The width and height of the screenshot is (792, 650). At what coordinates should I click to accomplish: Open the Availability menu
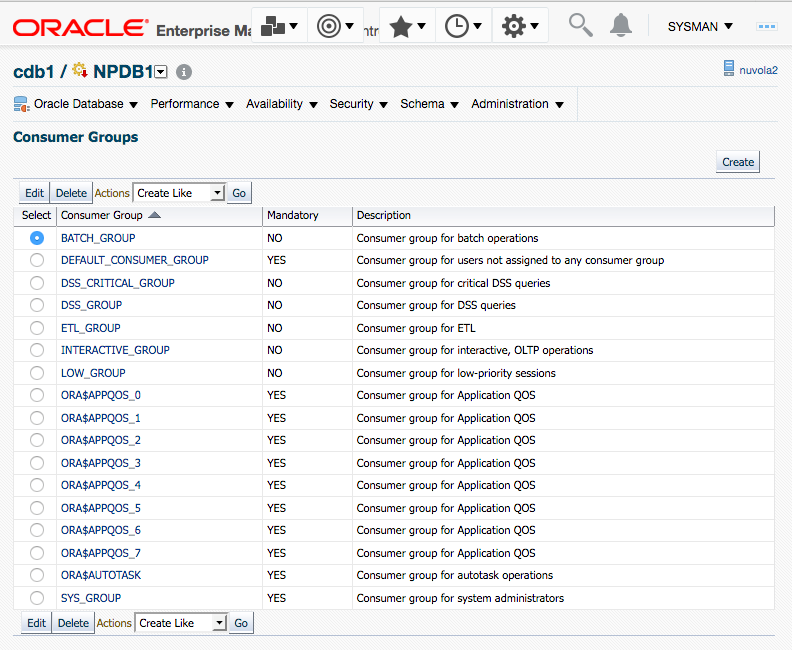coord(281,104)
